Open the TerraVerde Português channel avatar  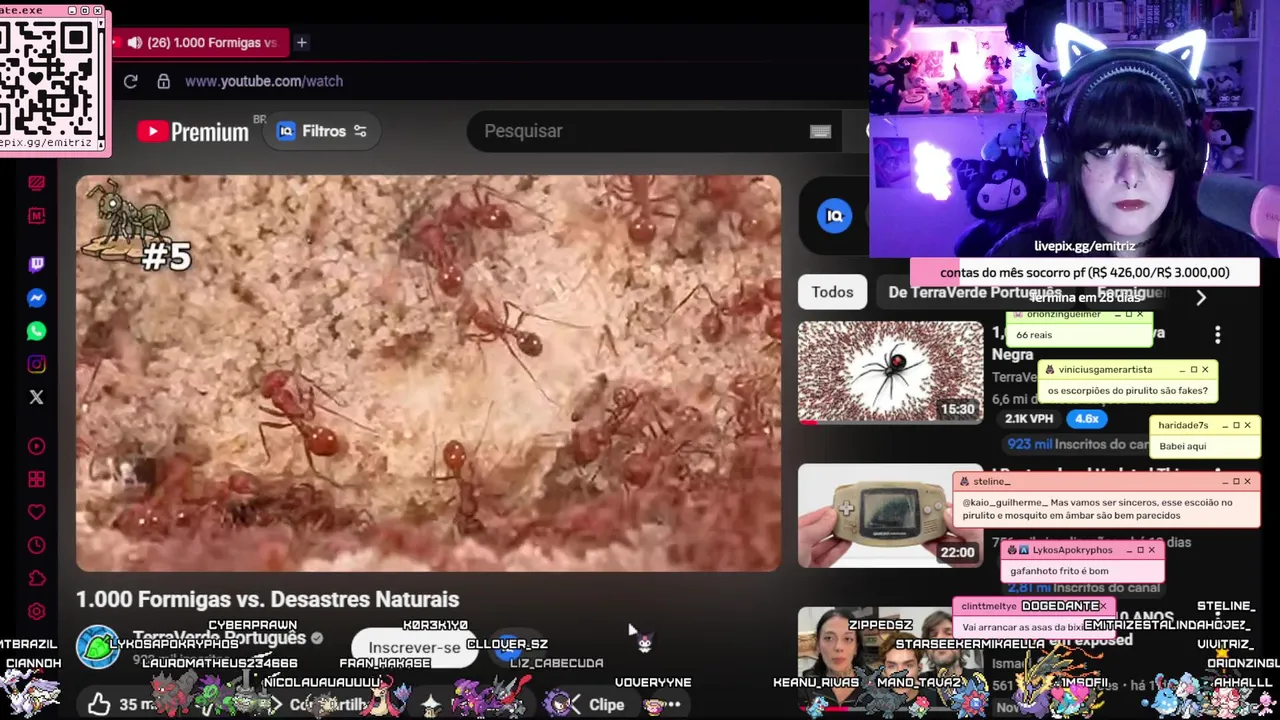(x=98, y=646)
